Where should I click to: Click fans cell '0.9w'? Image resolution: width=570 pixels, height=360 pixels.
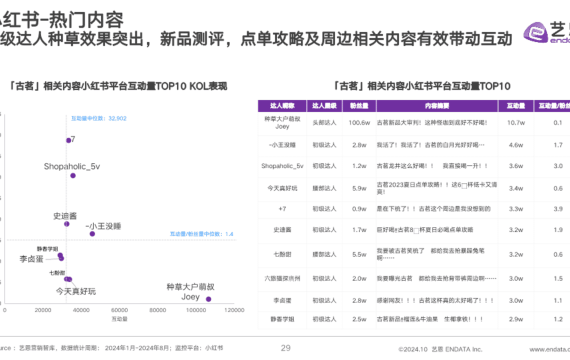coord(359,209)
